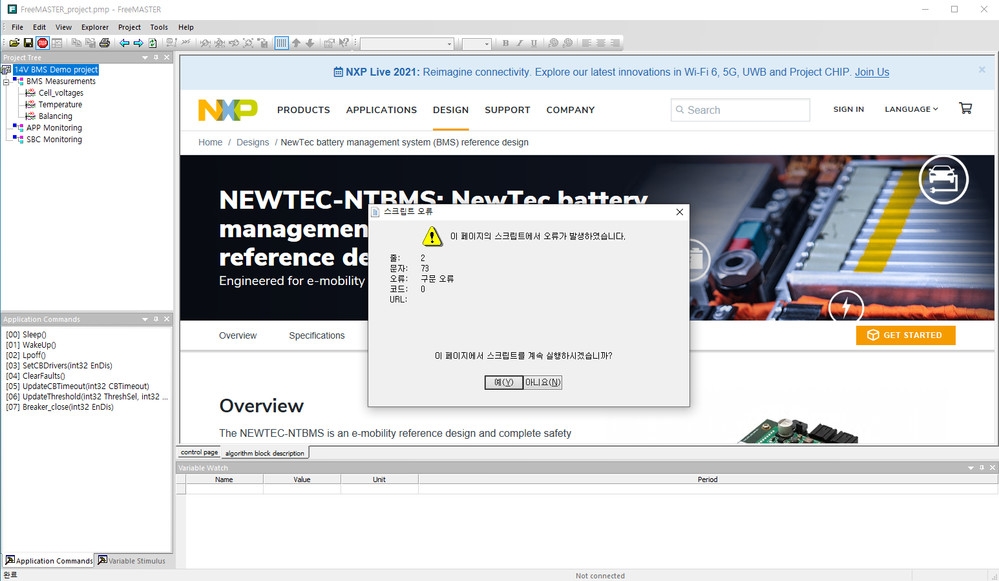The width and height of the screenshot is (999, 581).
Task: Go forward with the right arrow icon
Action: pos(138,43)
